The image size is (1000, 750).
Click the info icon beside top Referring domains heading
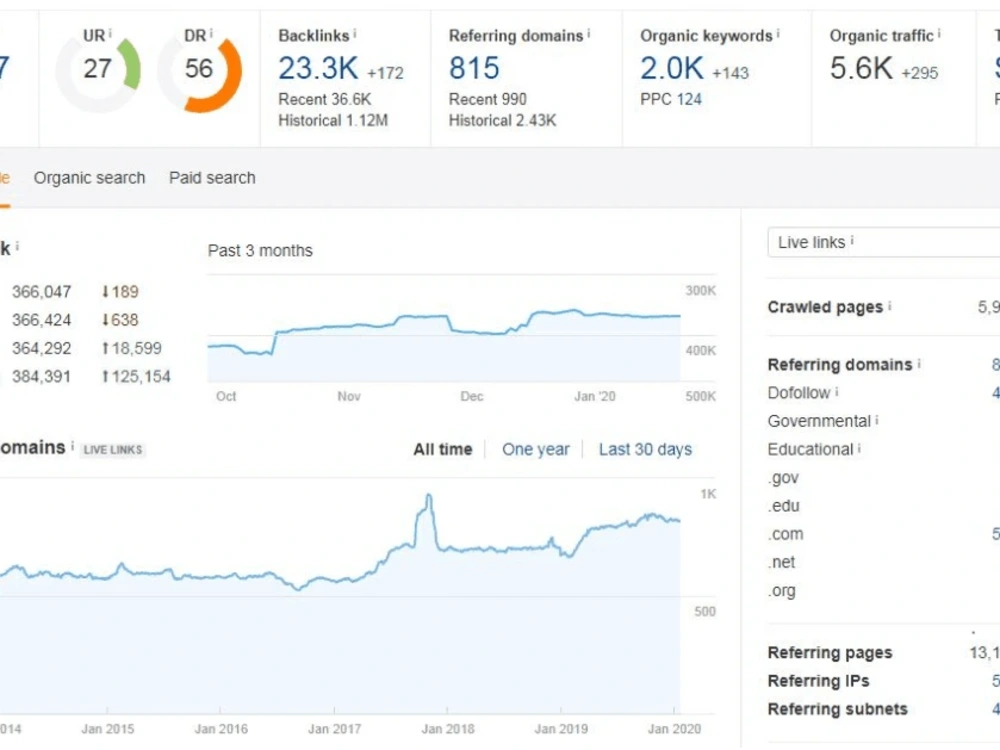(589, 33)
